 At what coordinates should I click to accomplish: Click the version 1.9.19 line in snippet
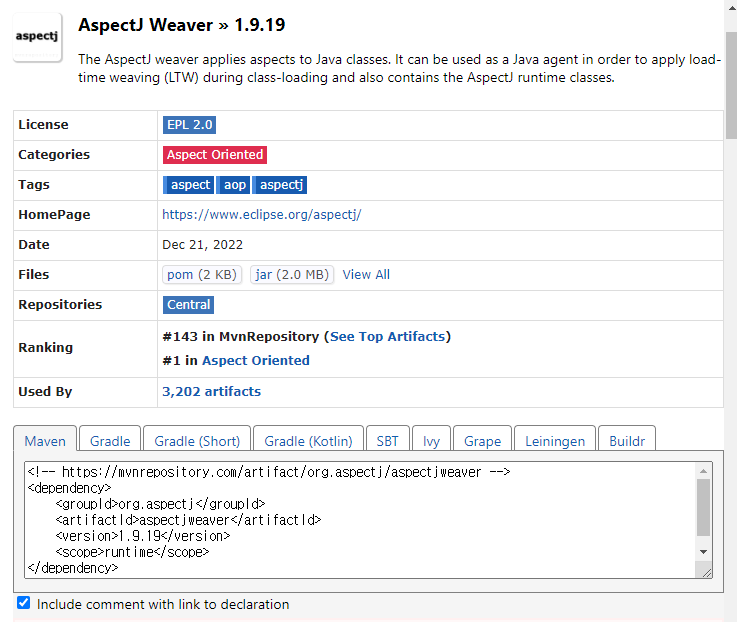pos(143,536)
